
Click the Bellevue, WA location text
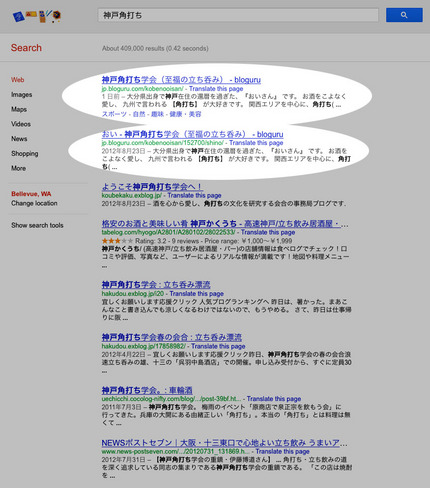31,194
